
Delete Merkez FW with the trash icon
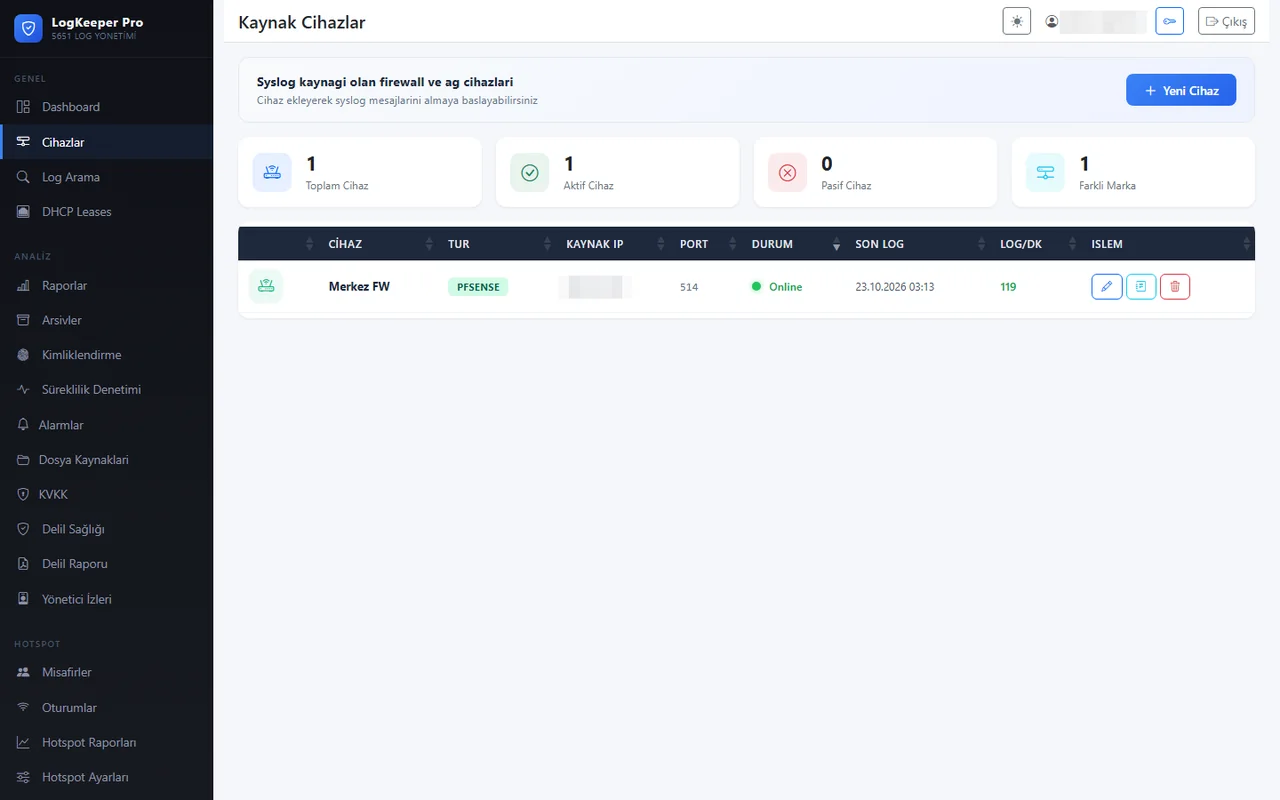(1174, 287)
